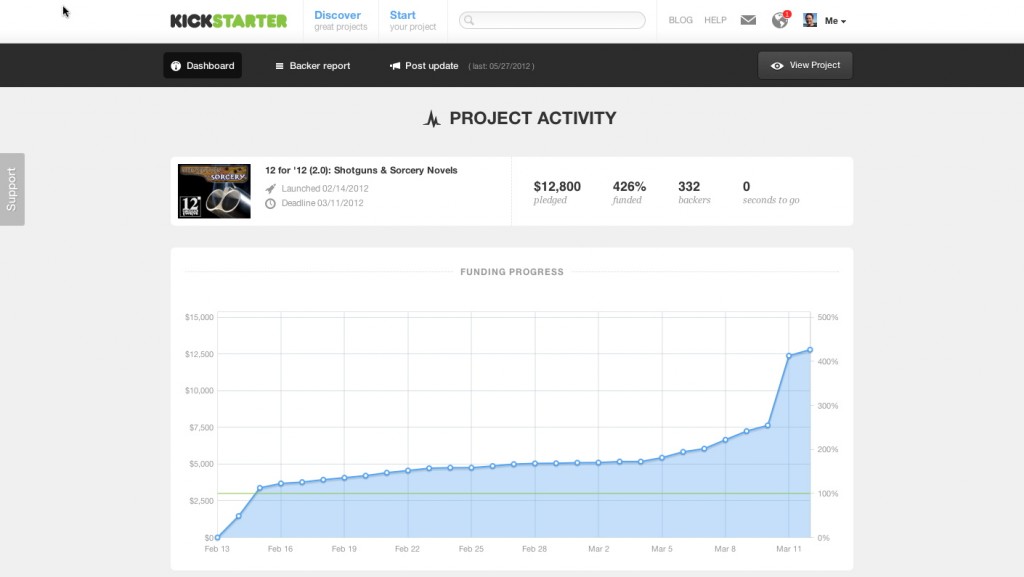
Task: Click the Dashboard info icon
Action: coord(176,66)
